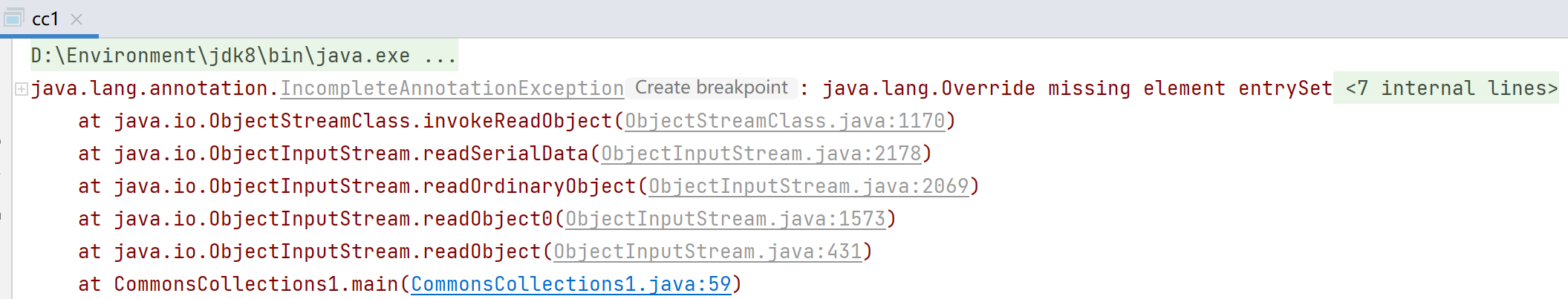
Task: Click the java.lang.annotation package text
Action: coord(149,88)
